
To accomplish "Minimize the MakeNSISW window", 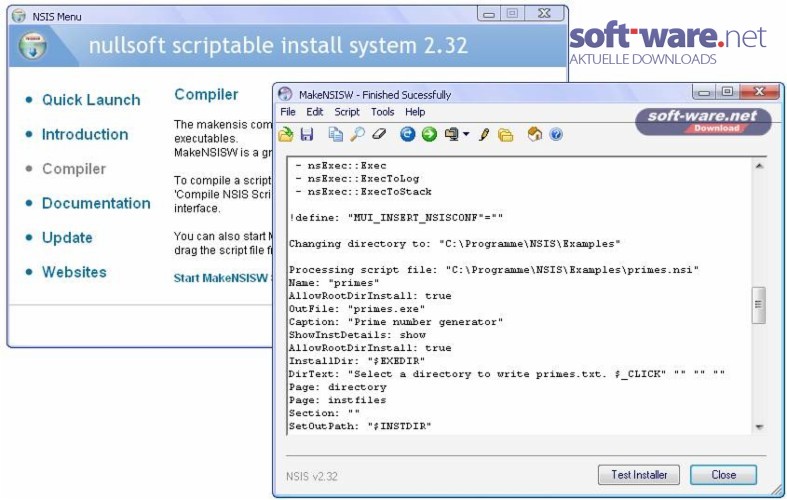I will 704,92.
